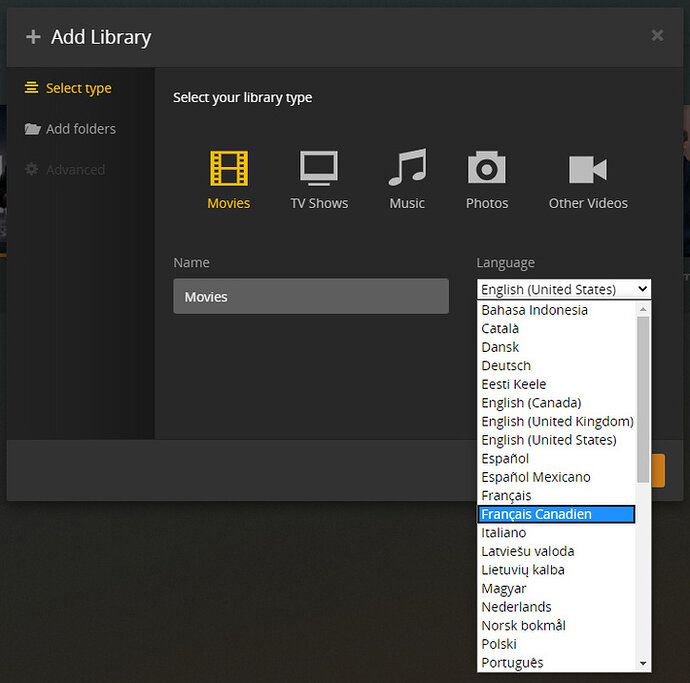Choose Català from the language list

556,328
